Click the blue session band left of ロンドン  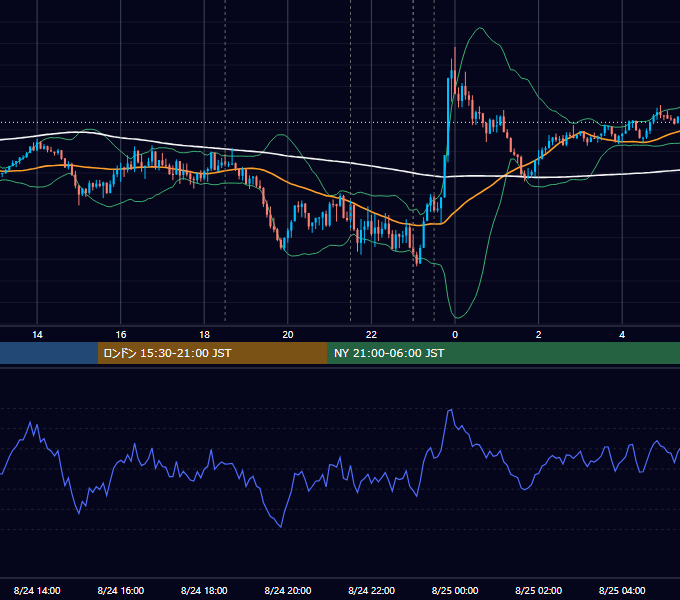pos(49,353)
